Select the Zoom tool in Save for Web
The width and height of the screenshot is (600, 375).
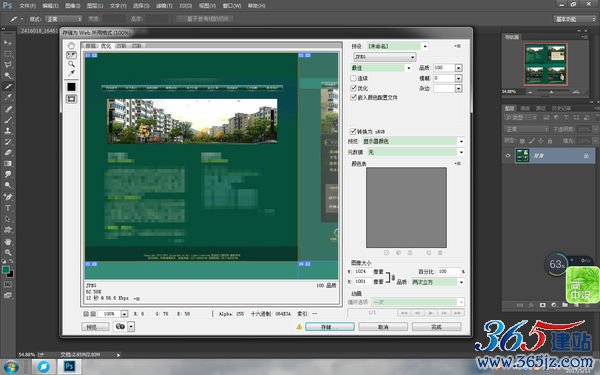tap(71, 64)
